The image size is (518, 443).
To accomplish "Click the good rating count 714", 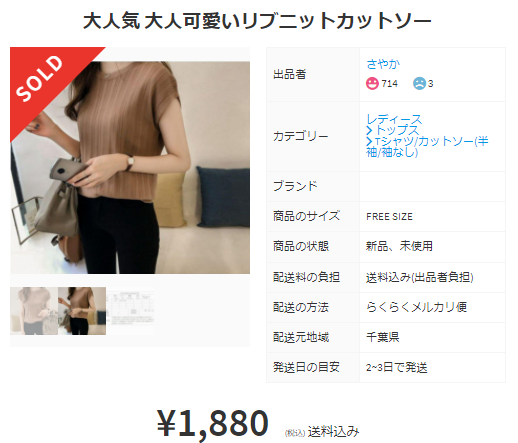I will point(389,84).
